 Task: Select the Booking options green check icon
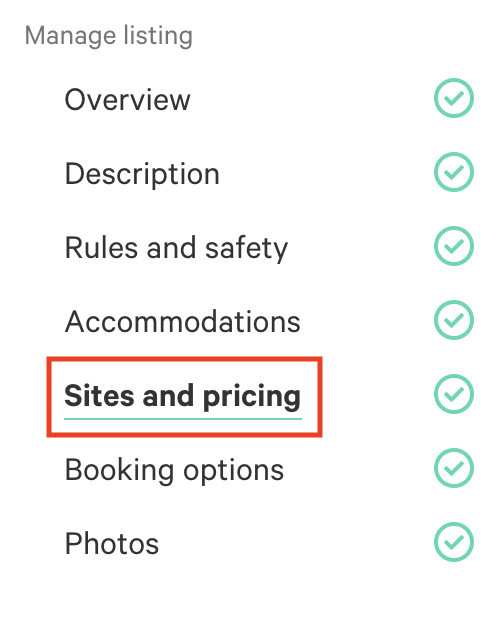point(453,468)
